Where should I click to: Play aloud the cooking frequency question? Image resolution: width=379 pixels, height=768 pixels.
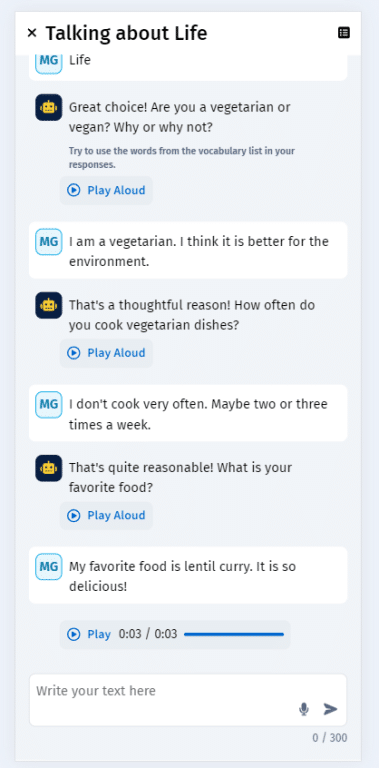[x=106, y=353]
